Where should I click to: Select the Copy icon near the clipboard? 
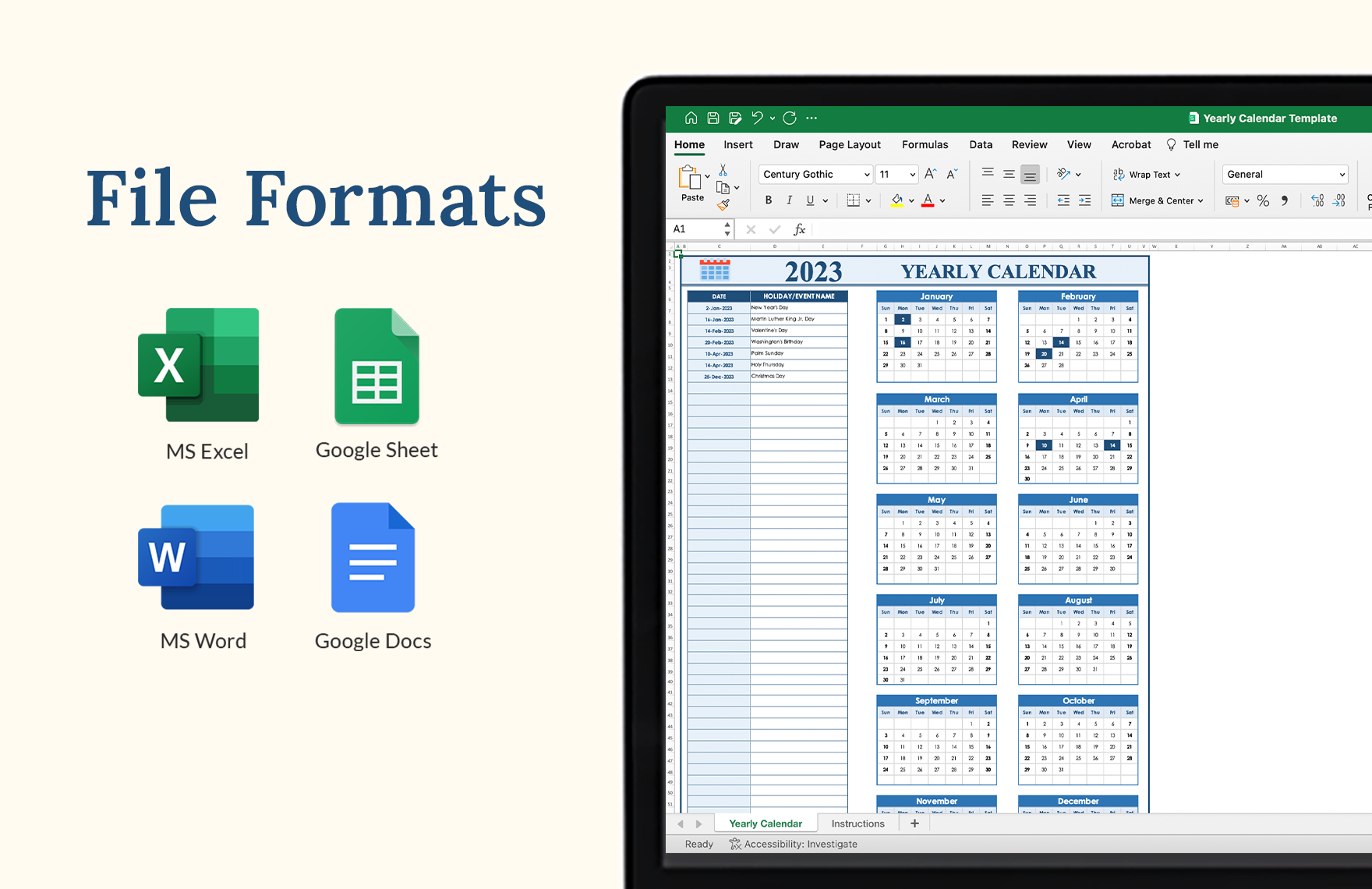pyautogui.click(x=723, y=189)
